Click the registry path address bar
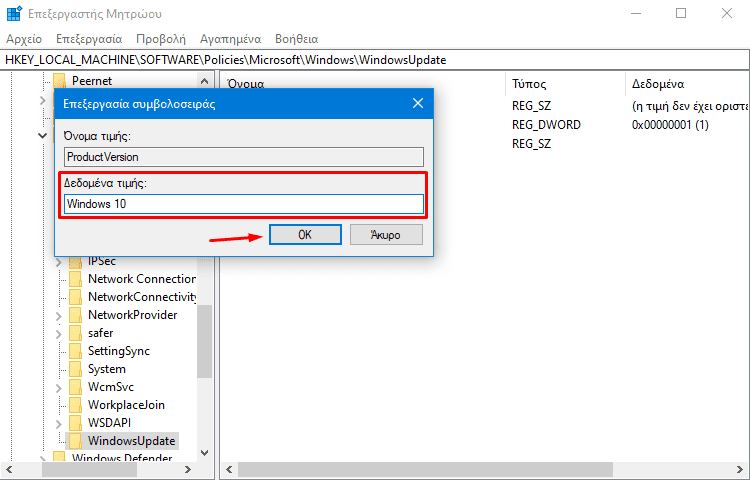 click(375, 60)
